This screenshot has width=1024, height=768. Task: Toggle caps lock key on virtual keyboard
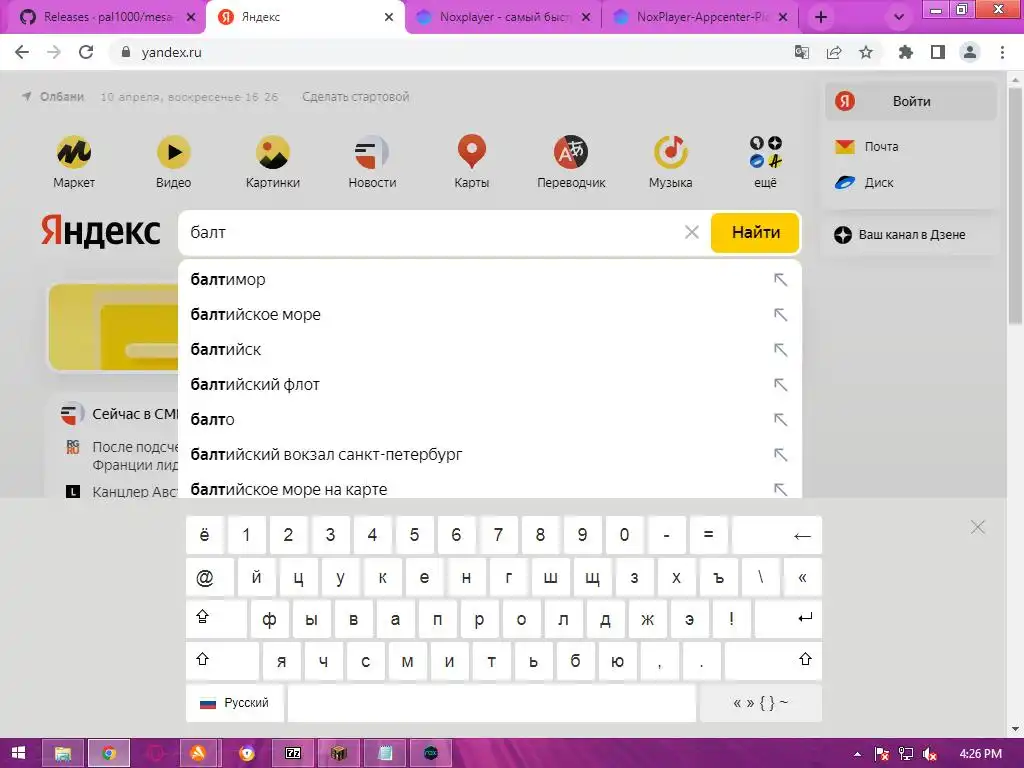pyautogui.click(x=216, y=618)
